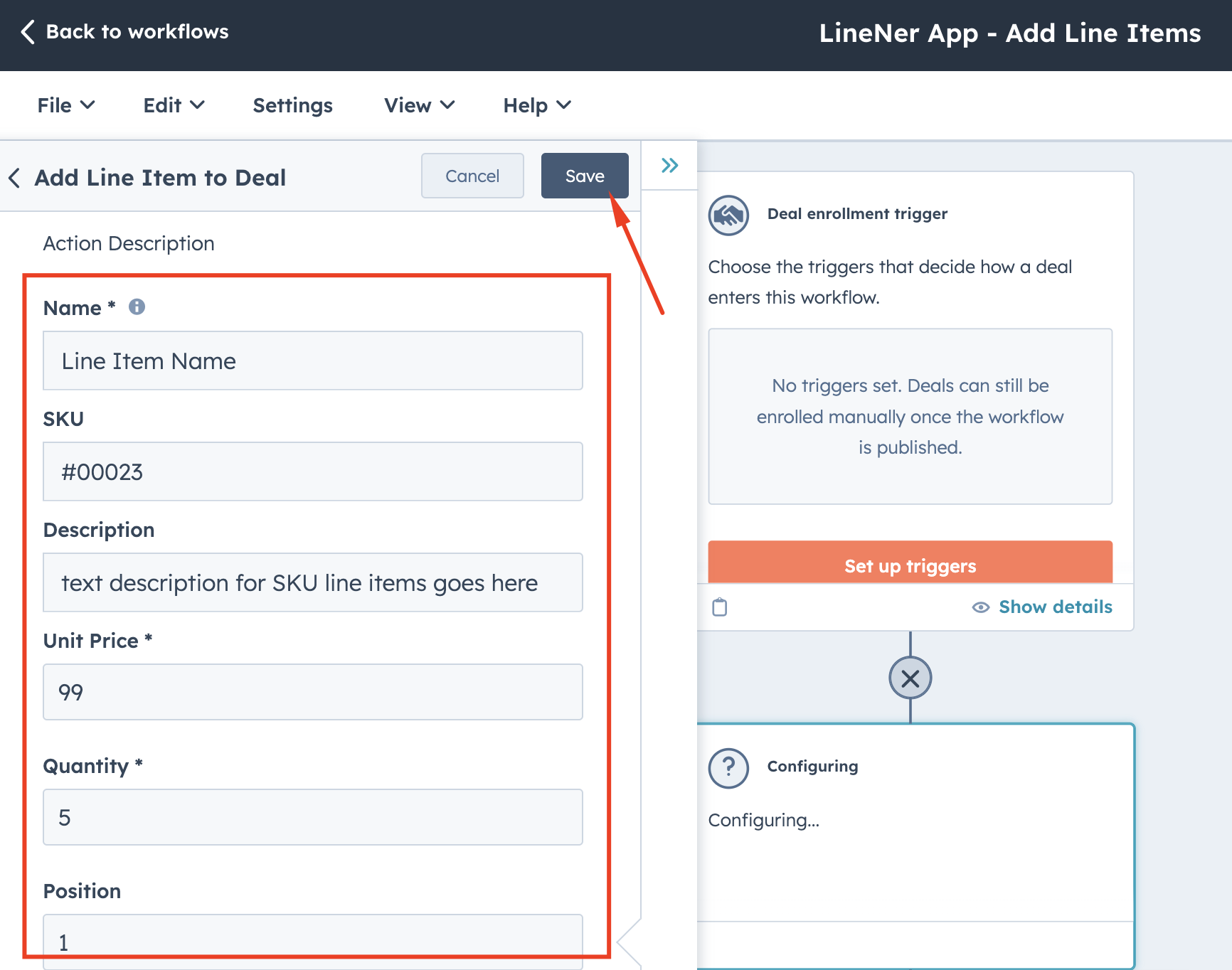Click the Name input field
The image size is (1232, 970).
pyautogui.click(x=313, y=361)
